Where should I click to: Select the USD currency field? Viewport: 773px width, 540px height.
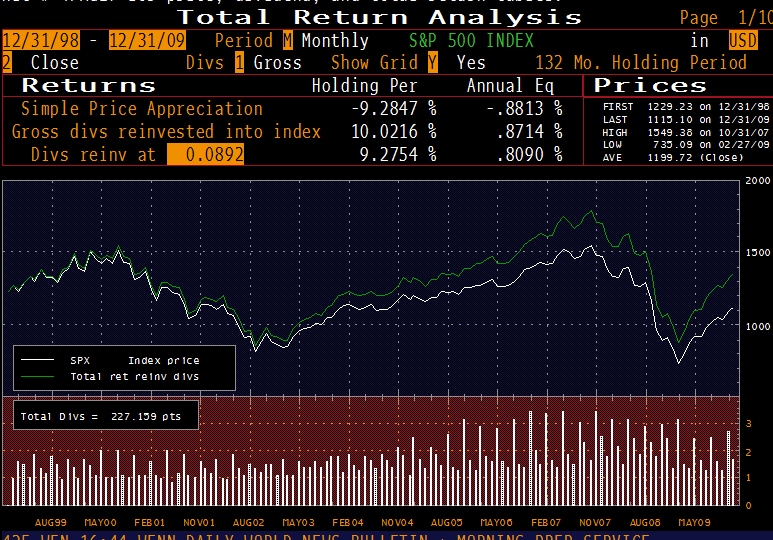tap(743, 41)
